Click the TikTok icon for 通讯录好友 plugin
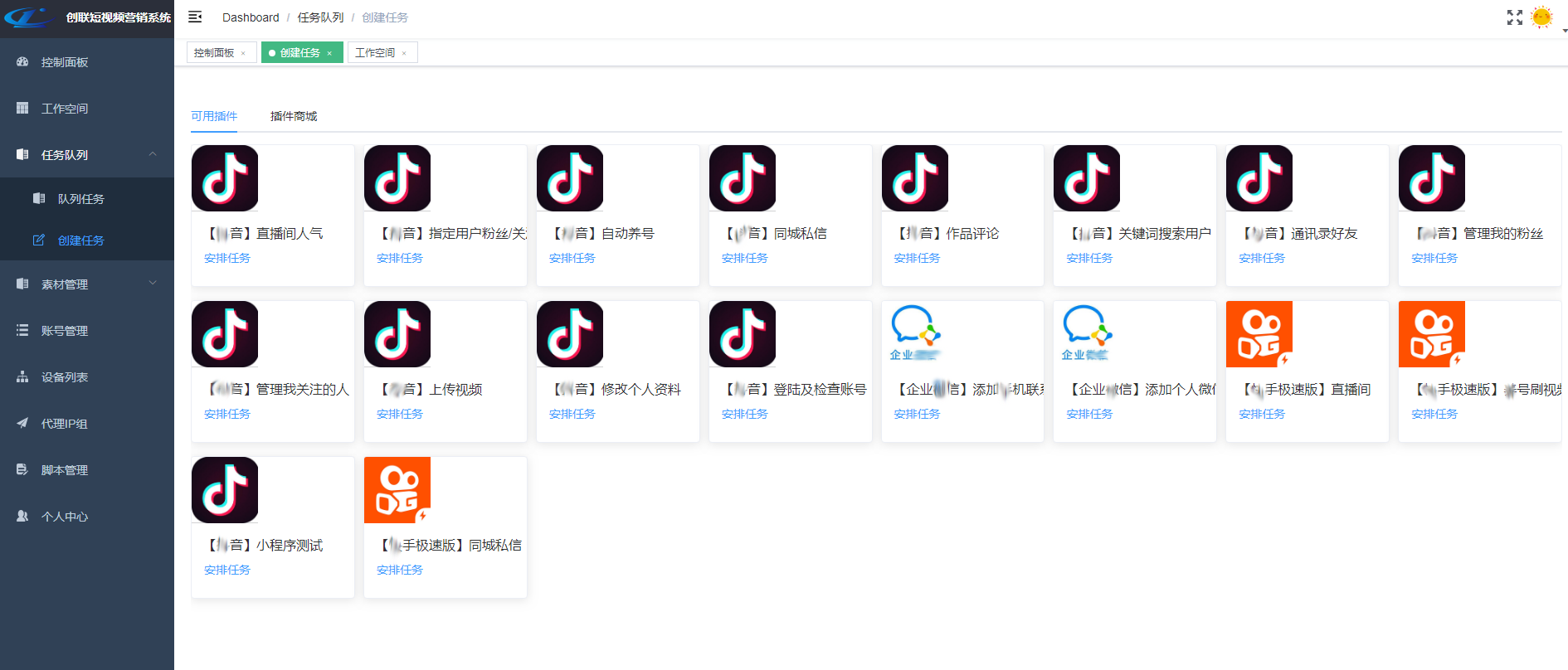The image size is (1568, 670). [1259, 178]
